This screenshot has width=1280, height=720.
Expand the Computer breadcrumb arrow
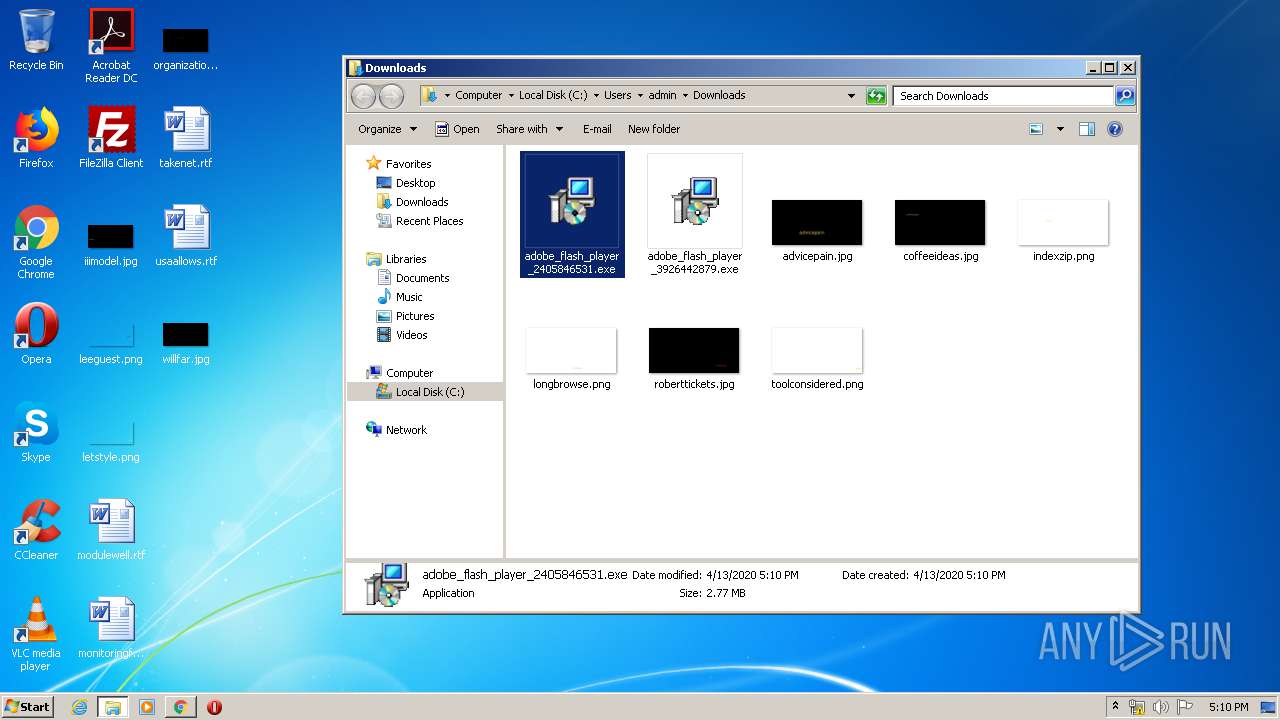click(x=511, y=96)
